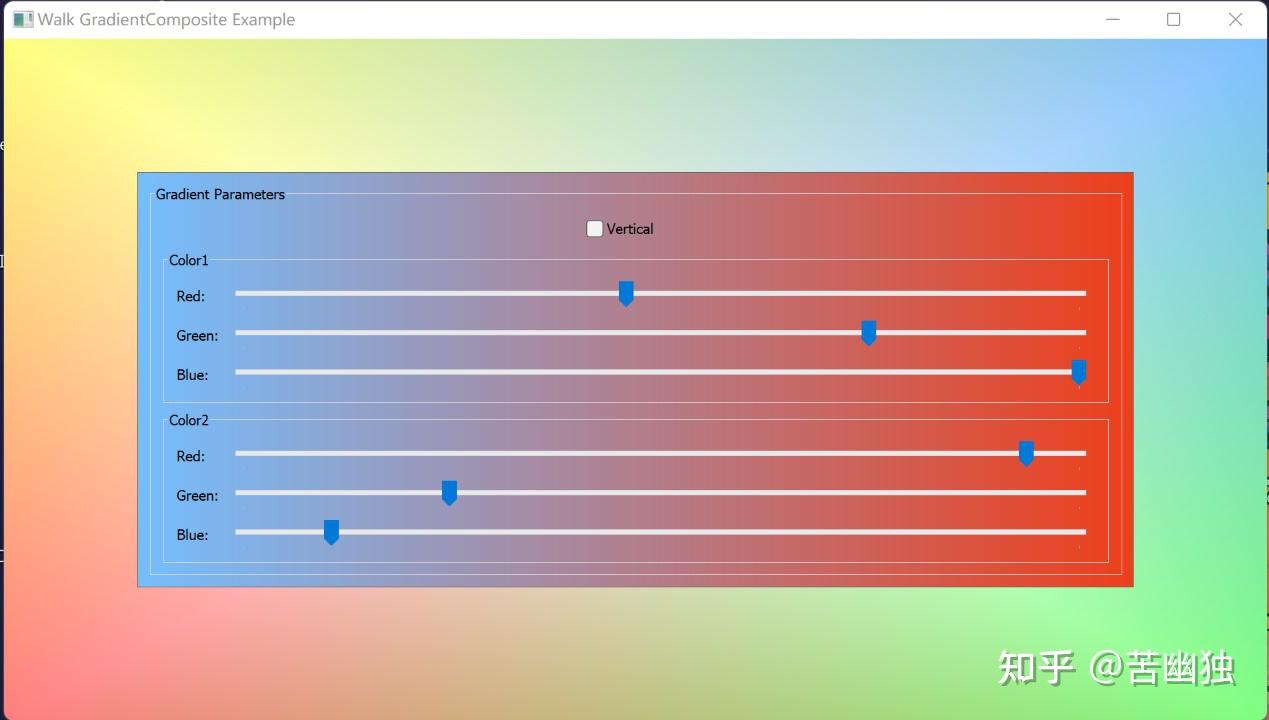Click the Vertical checkbox label text

630,229
